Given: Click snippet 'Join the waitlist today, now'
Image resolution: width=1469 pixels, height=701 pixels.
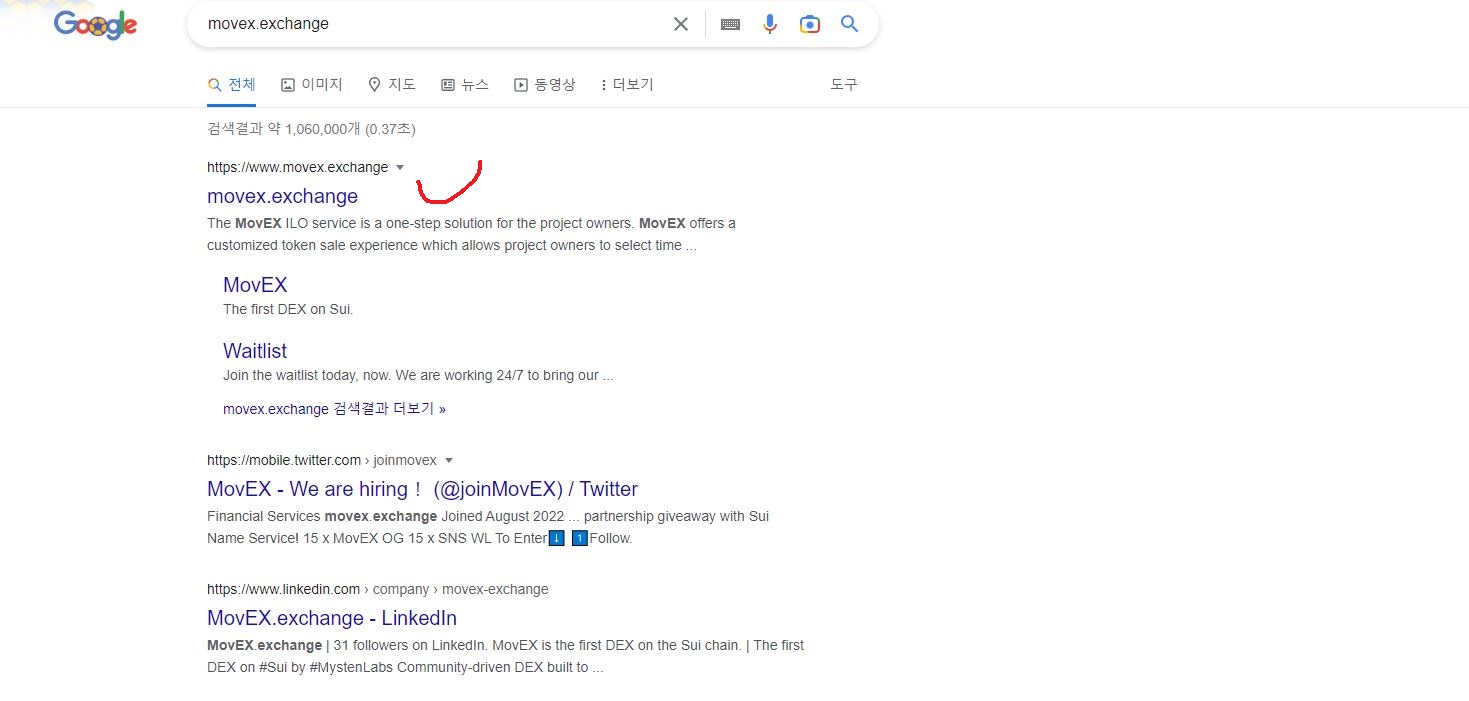Looking at the screenshot, I should tap(418, 376).
